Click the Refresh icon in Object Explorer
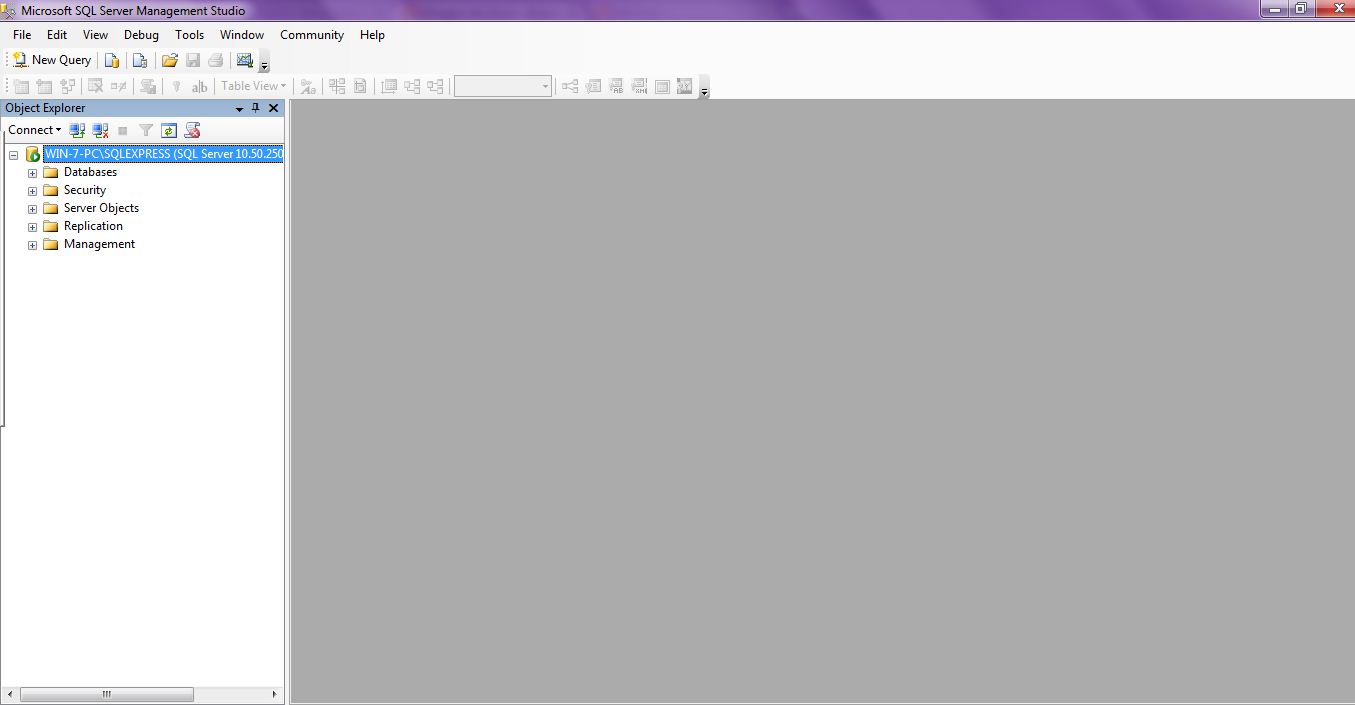Viewport: 1355px width, 705px height. pos(169,130)
